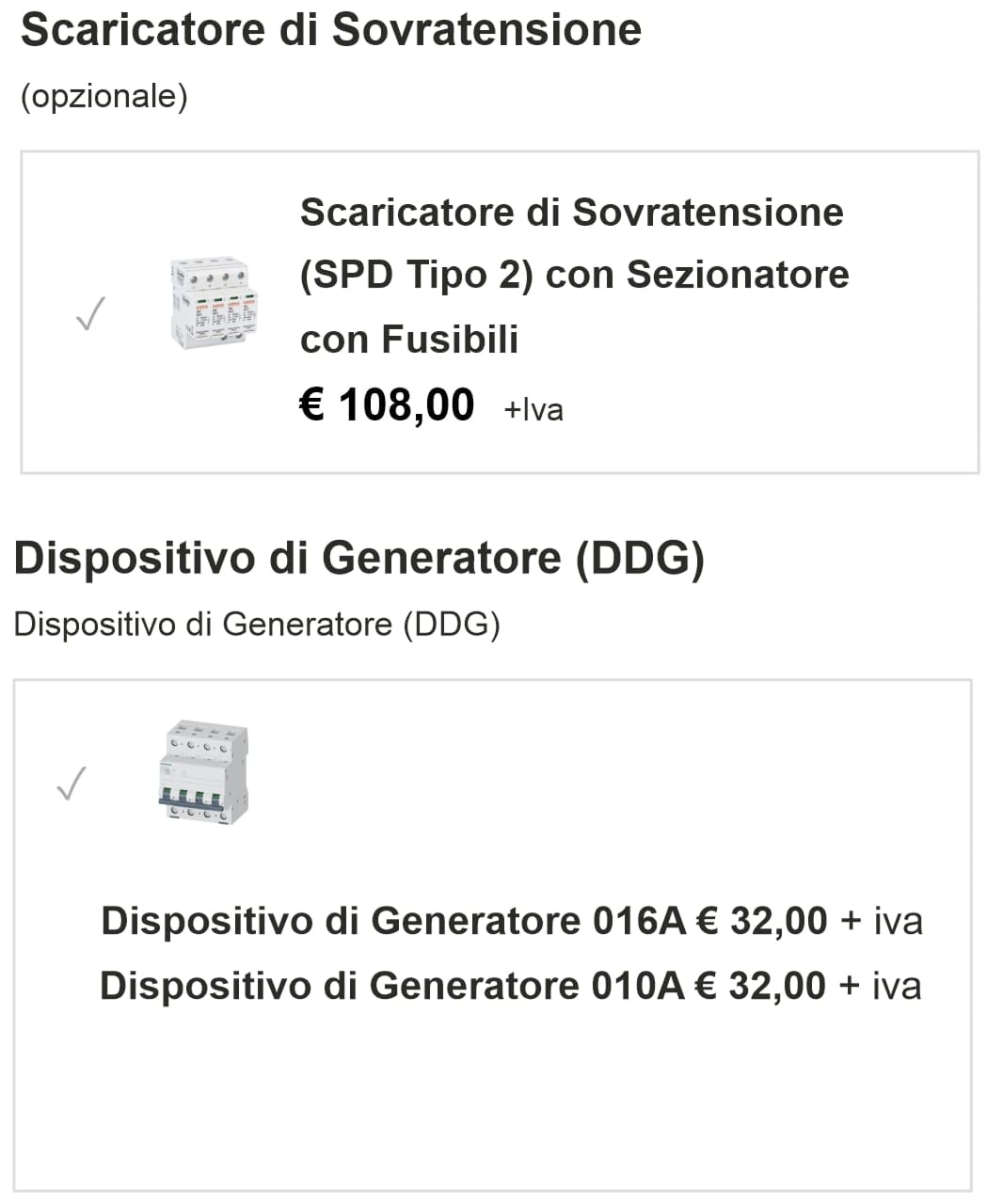Click "+ iva" at the end of the 016A line
Screen dimensions: 987x1204
[x=881, y=921]
